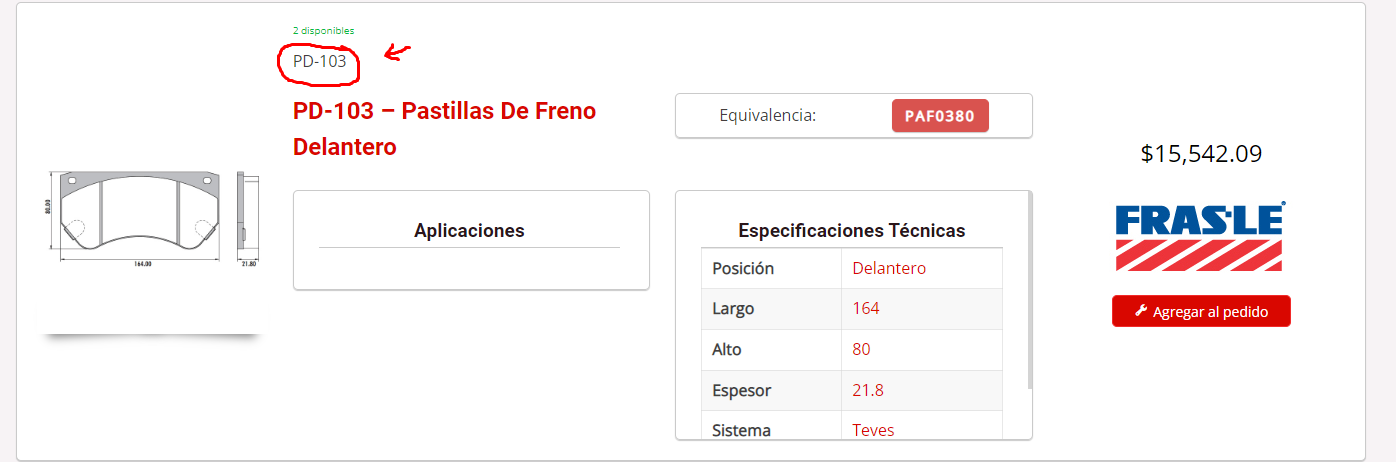
Task: Click the PAF0380 equivalence badge
Action: tap(940, 115)
